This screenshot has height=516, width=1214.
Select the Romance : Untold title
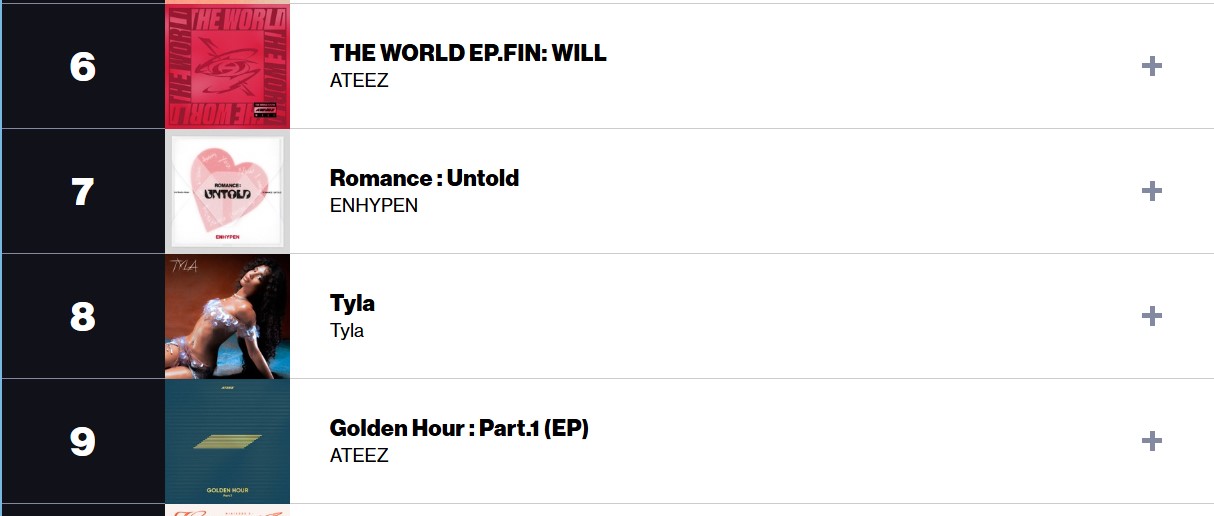tap(424, 178)
